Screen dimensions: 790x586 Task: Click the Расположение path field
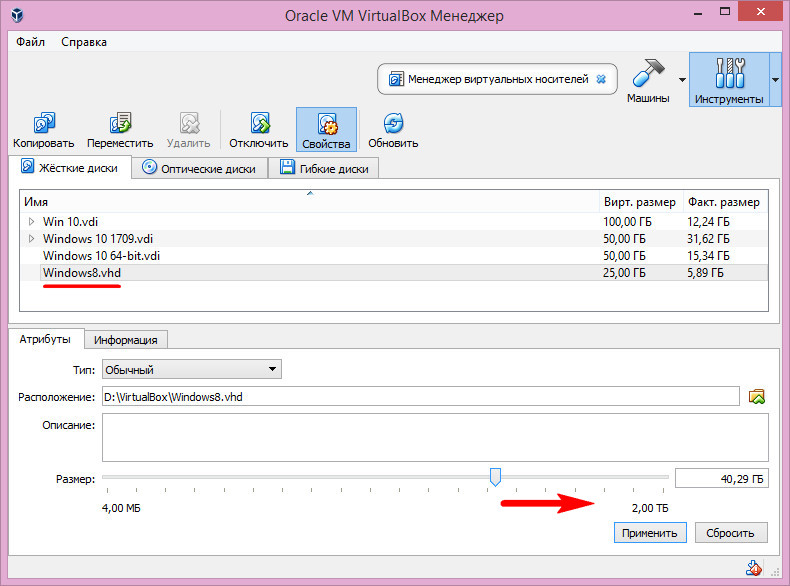click(x=421, y=397)
